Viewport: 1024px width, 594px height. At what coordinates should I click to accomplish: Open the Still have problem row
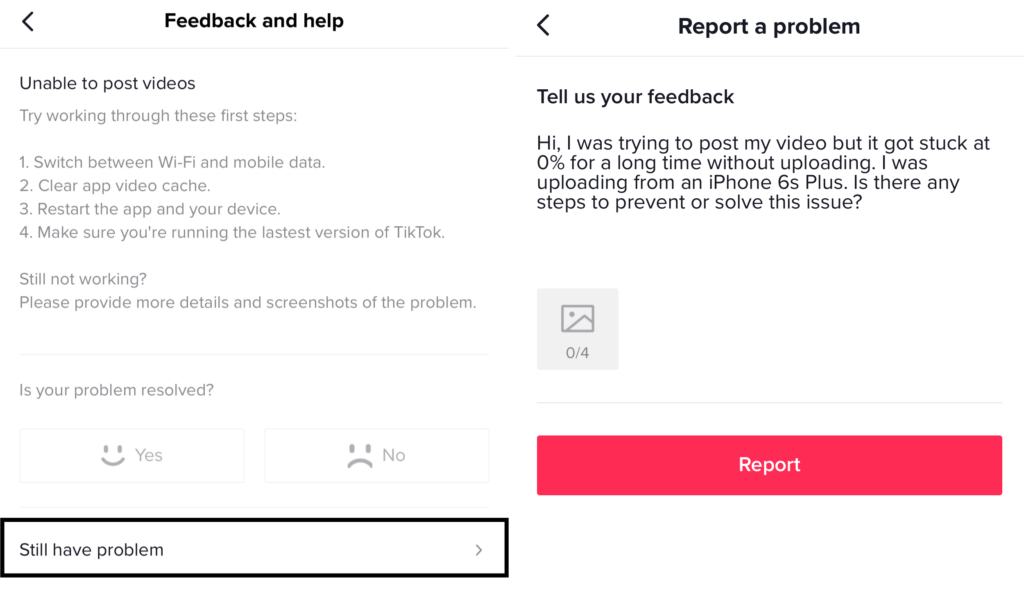[x=254, y=549]
